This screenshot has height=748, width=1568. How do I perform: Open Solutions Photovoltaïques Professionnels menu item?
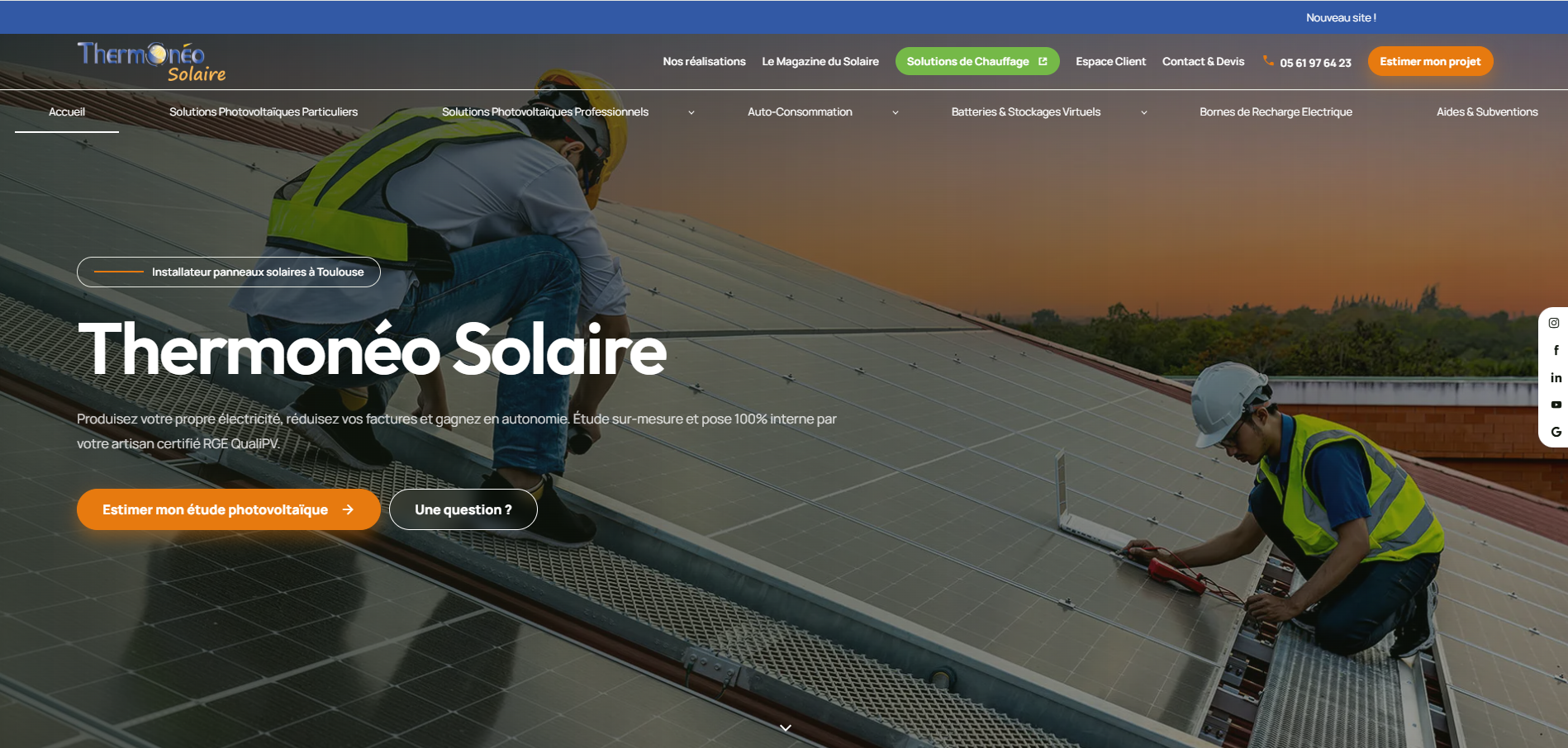[545, 111]
